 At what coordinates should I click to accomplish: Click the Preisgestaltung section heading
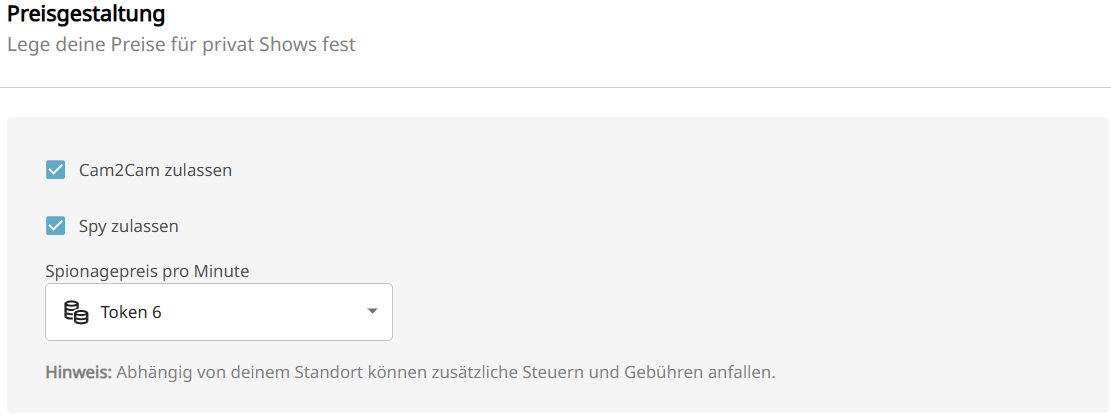coord(86,15)
